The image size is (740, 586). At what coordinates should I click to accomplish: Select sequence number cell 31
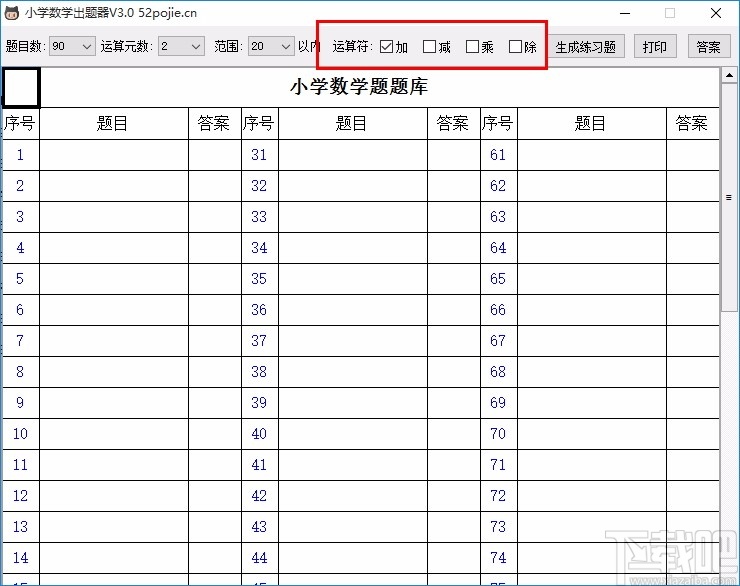(x=260, y=155)
